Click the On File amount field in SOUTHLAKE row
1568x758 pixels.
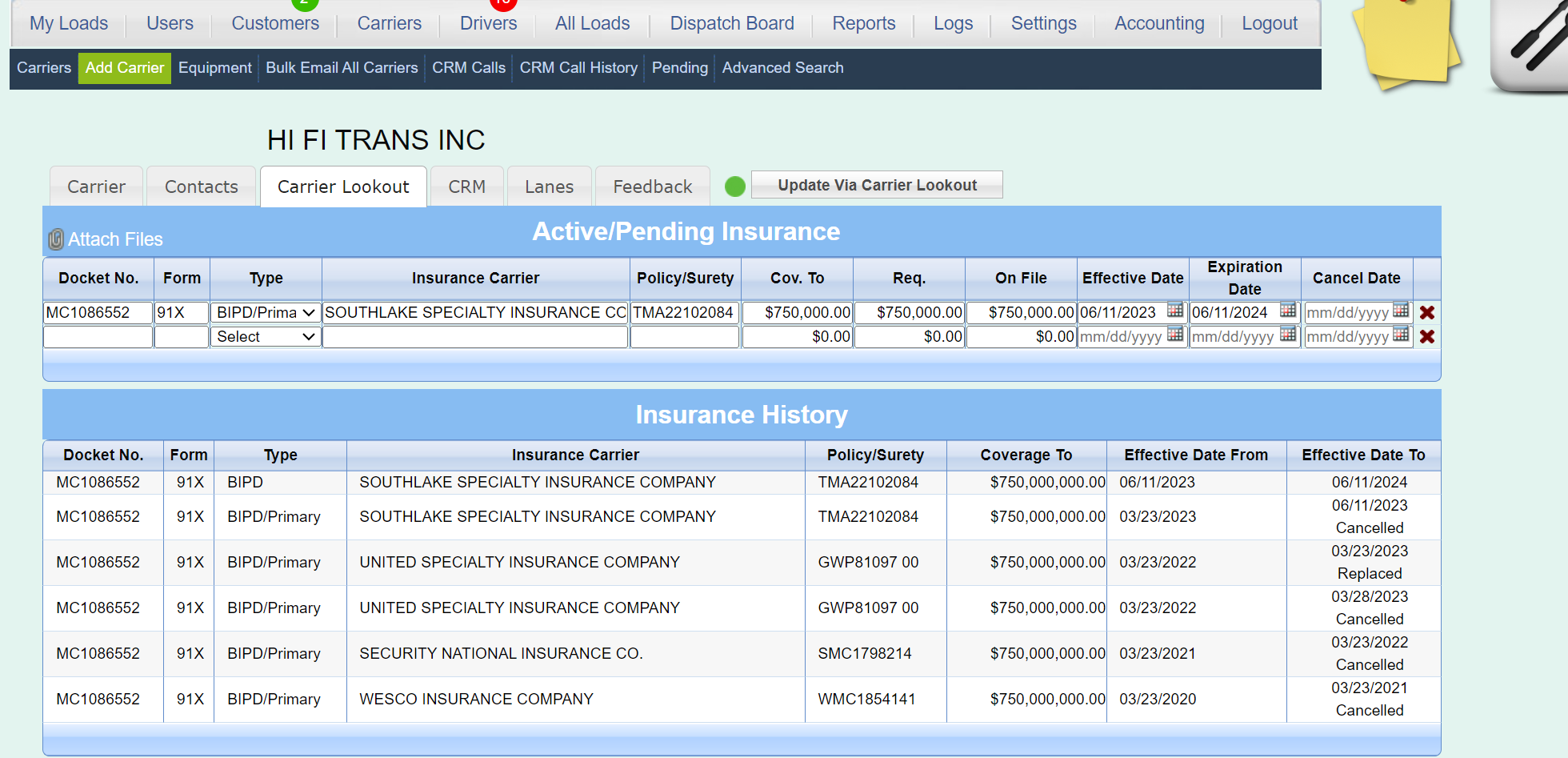point(1021,312)
